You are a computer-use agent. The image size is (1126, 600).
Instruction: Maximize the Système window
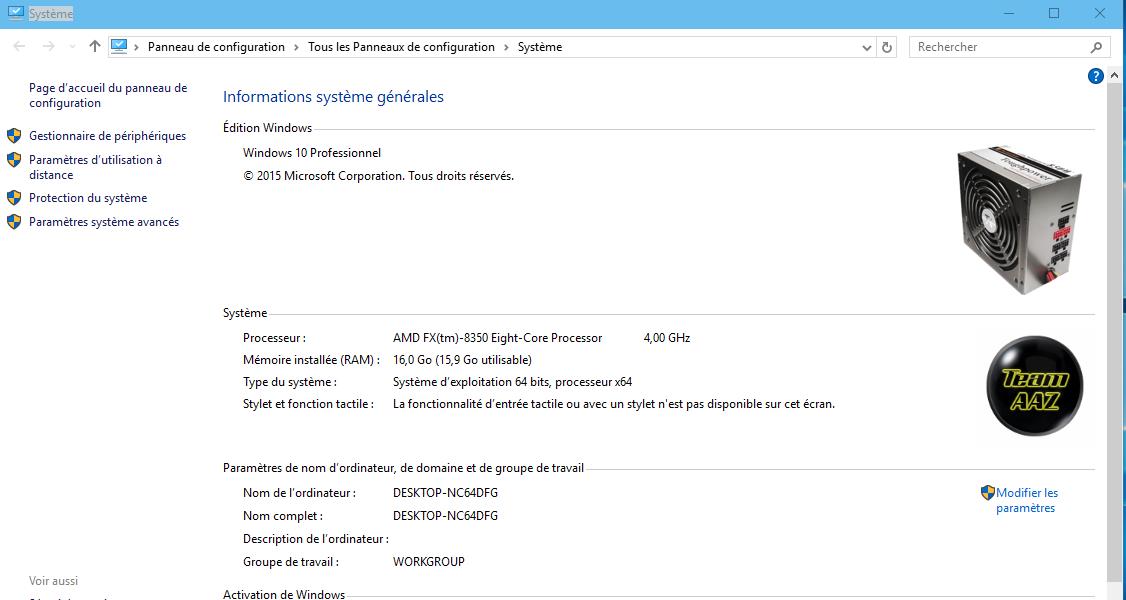click(x=1053, y=14)
